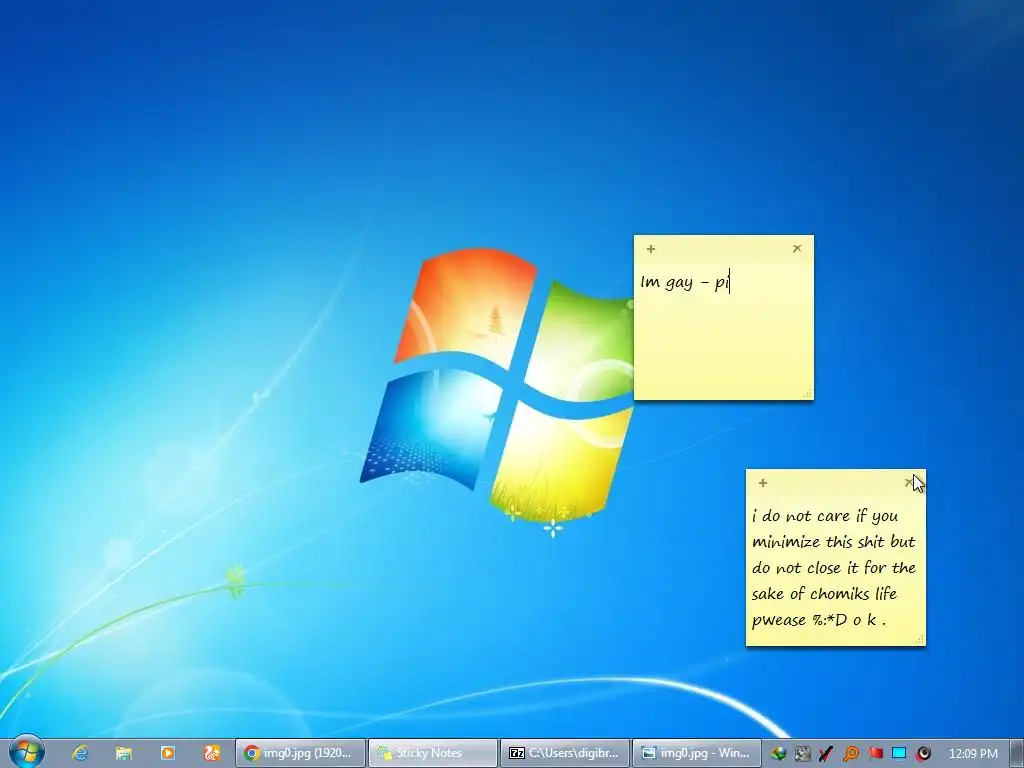Open the Windows Start menu orb
Image resolution: width=1024 pixels, height=768 pixels.
26,752
